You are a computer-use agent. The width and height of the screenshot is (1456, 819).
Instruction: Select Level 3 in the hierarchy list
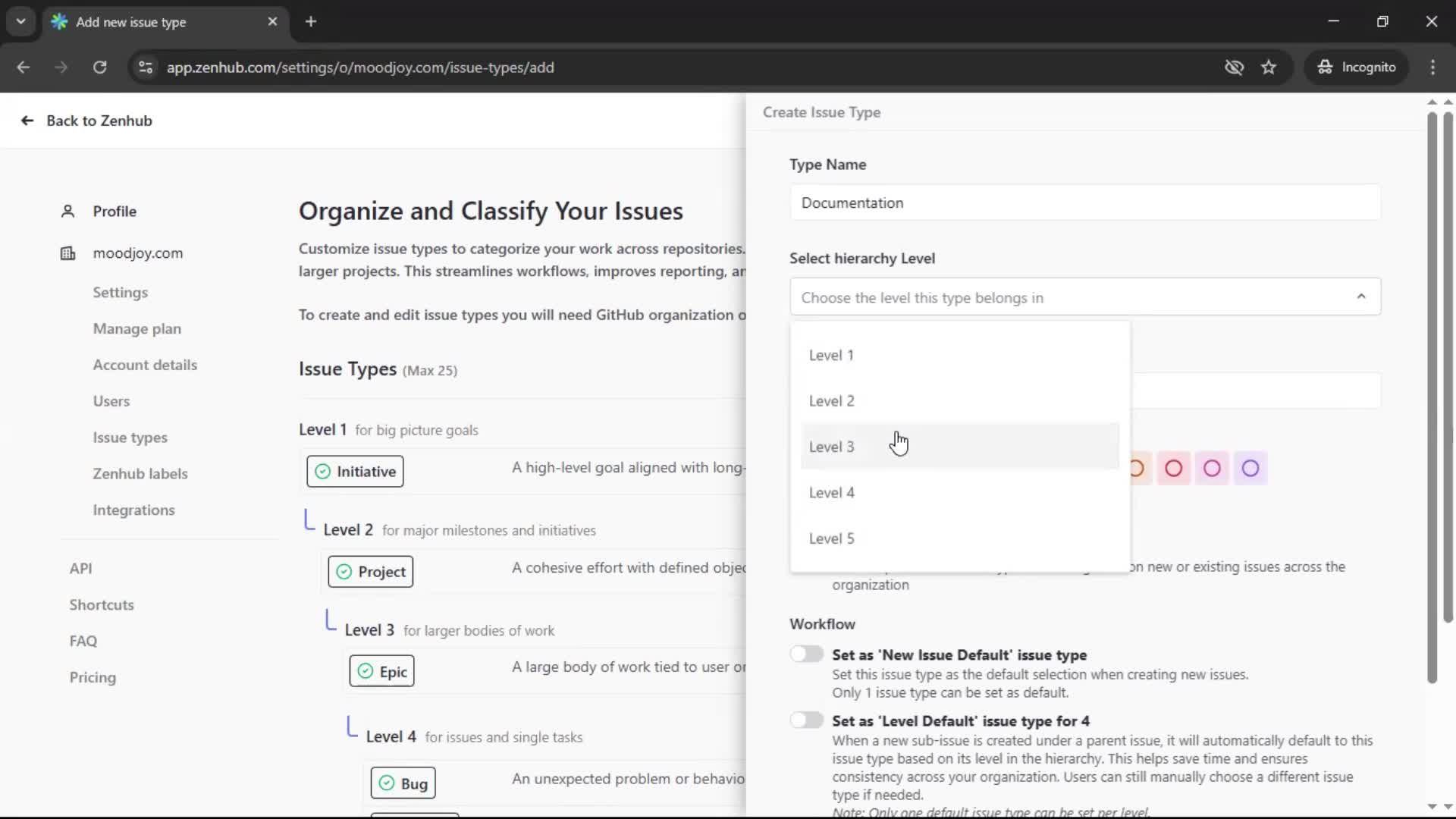(831, 447)
